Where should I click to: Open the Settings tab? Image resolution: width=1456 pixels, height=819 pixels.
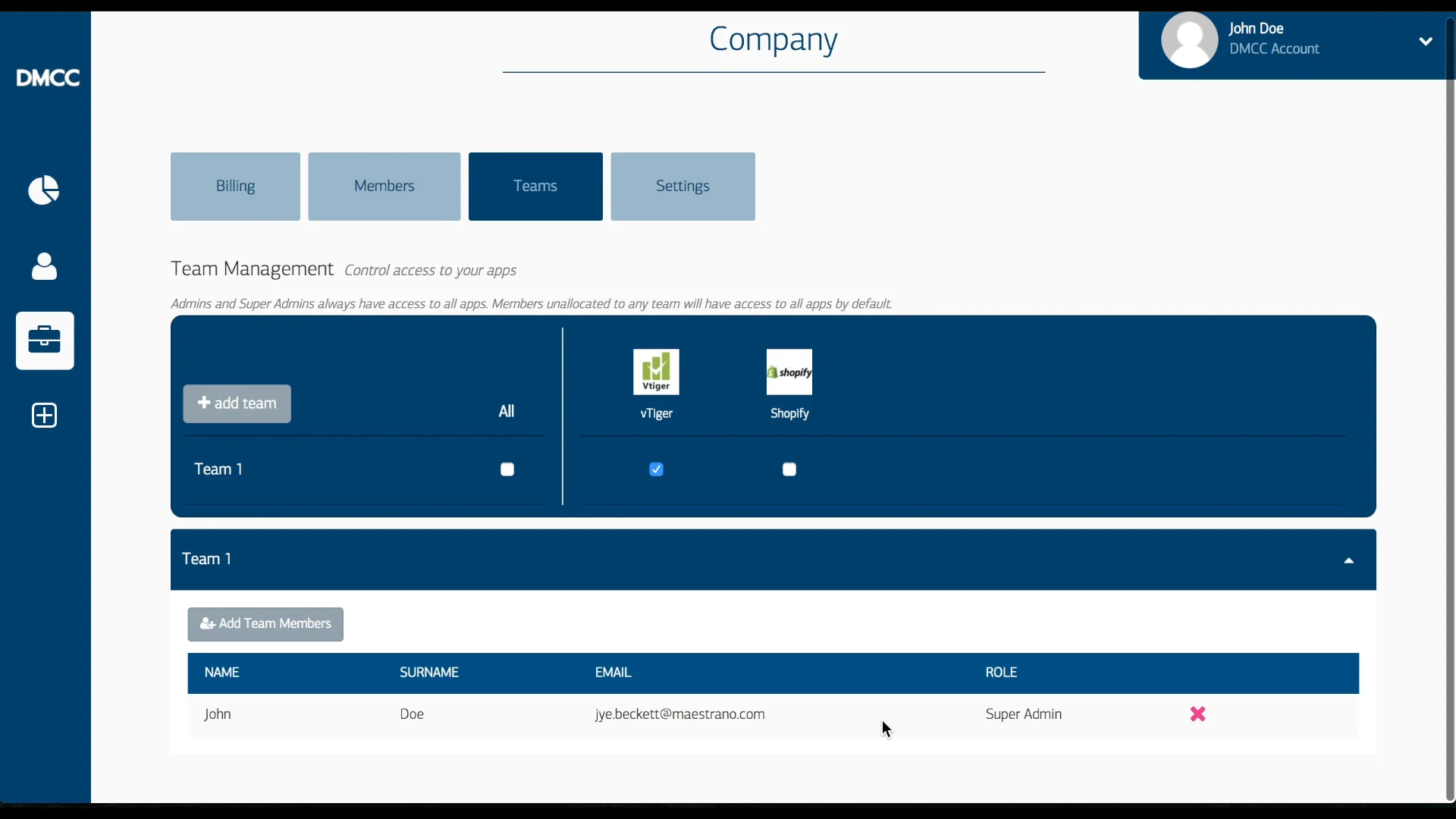[682, 187]
